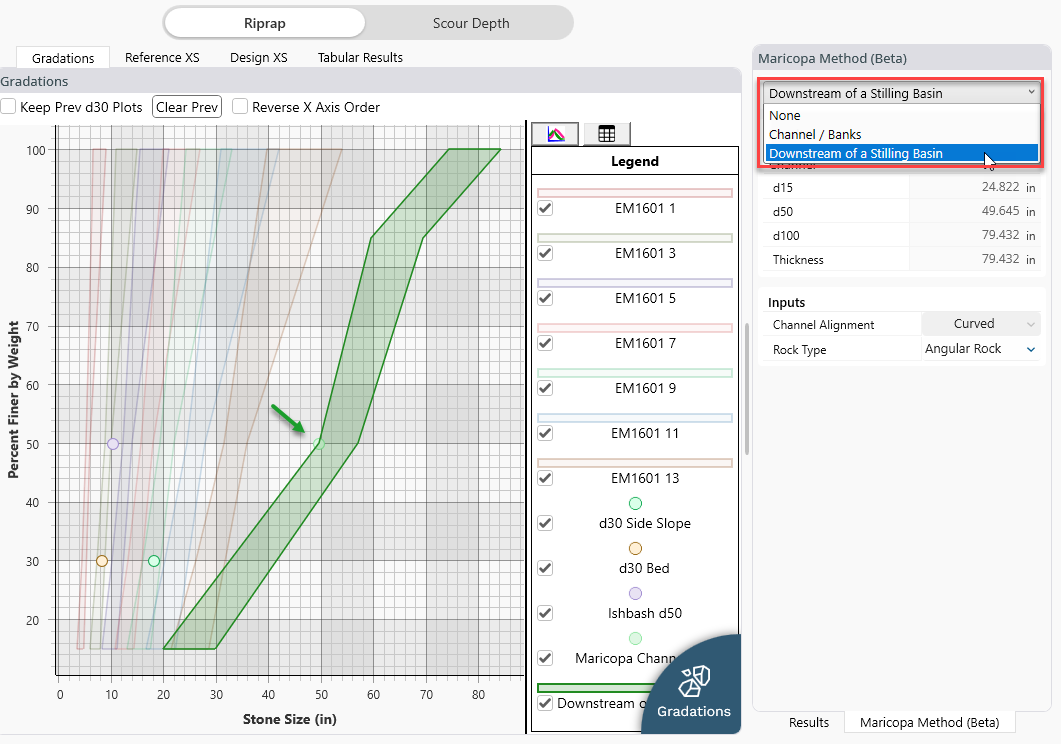The image size is (1061, 744).
Task: Switch to the Scour Depth mode
Action: point(471,23)
